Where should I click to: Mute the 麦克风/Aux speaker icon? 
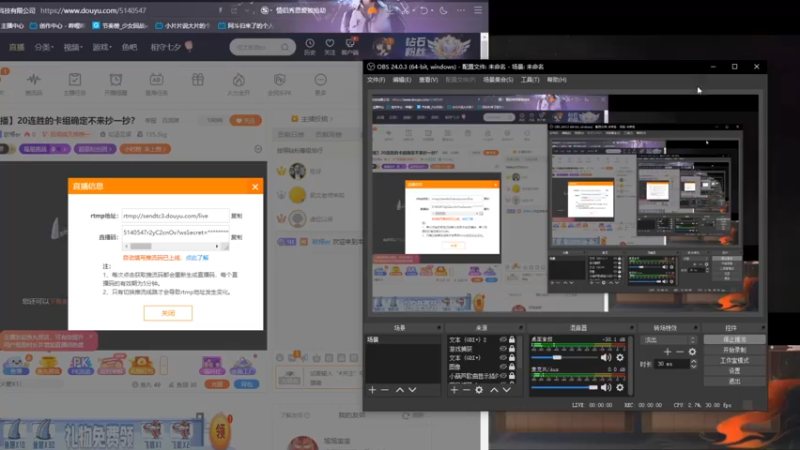[606, 388]
